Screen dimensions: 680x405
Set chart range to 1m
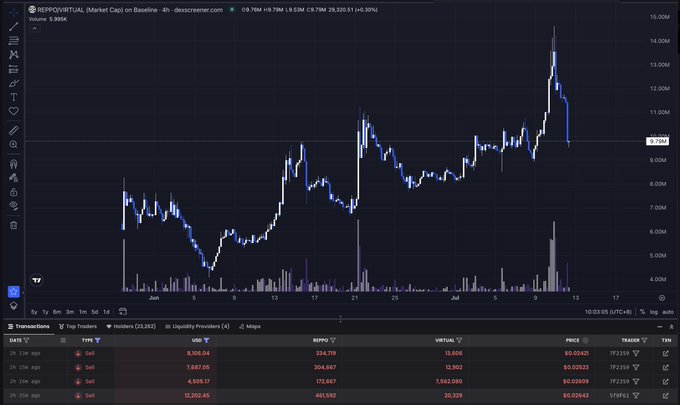[x=82, y=312]
